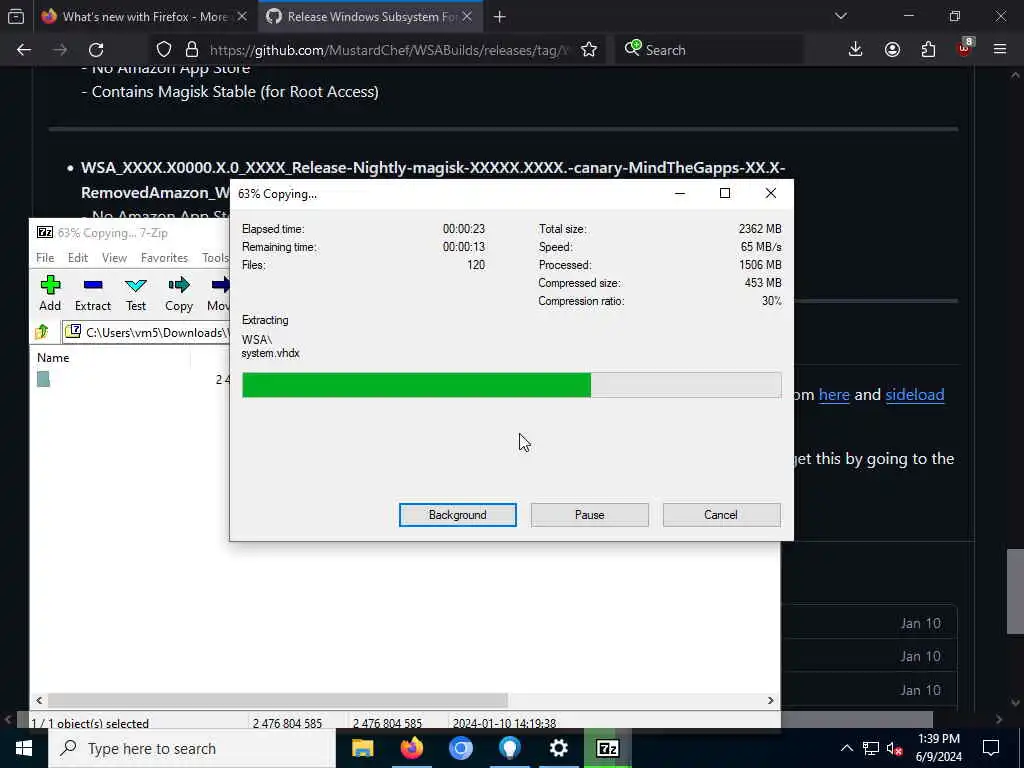The image size is (1024, 768).
Task: Open the Firefox account icon
Action: [892, 50]
